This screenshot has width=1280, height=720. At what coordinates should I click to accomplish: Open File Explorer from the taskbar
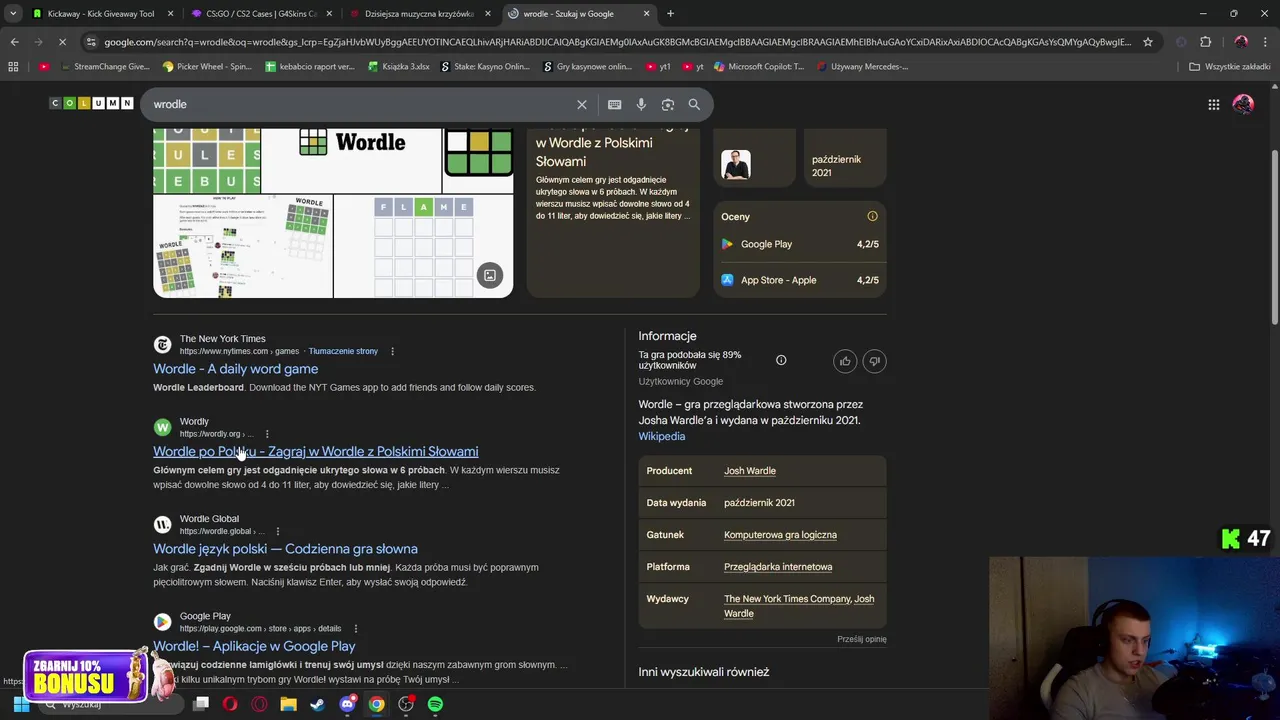(x=288, y=704)
